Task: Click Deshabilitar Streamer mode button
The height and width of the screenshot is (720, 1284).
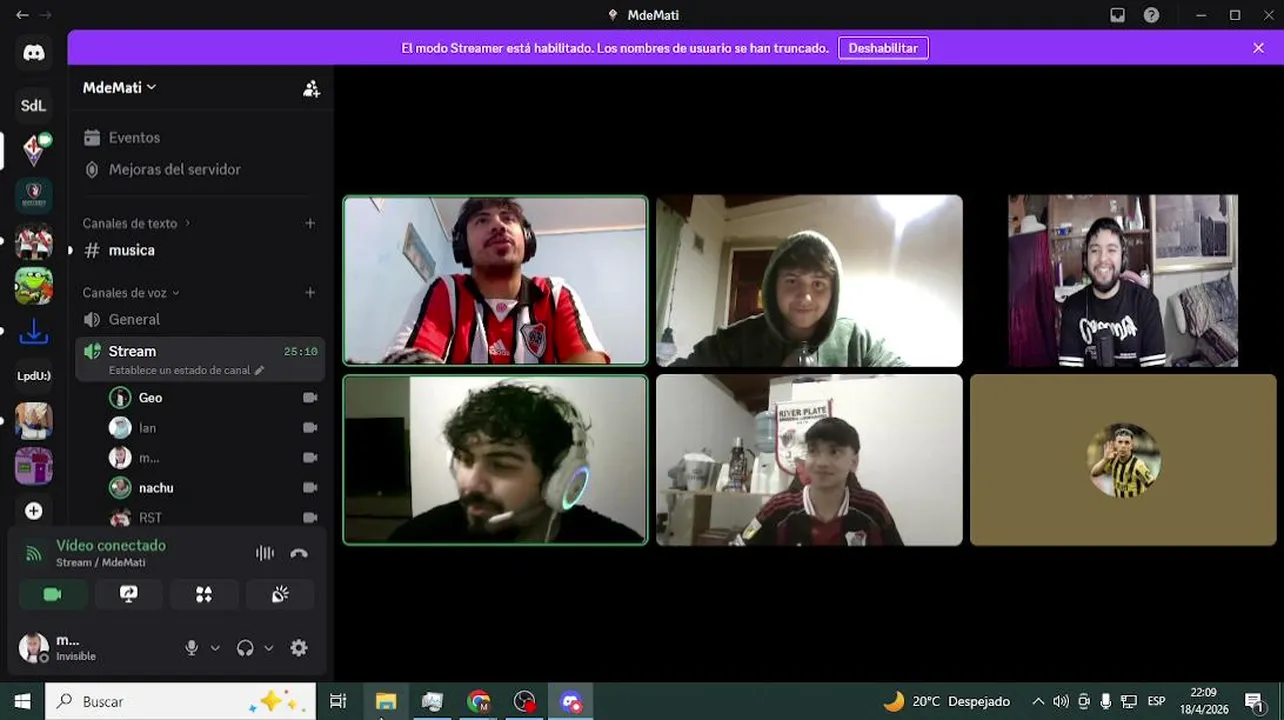Action: [x=883, y=48]
